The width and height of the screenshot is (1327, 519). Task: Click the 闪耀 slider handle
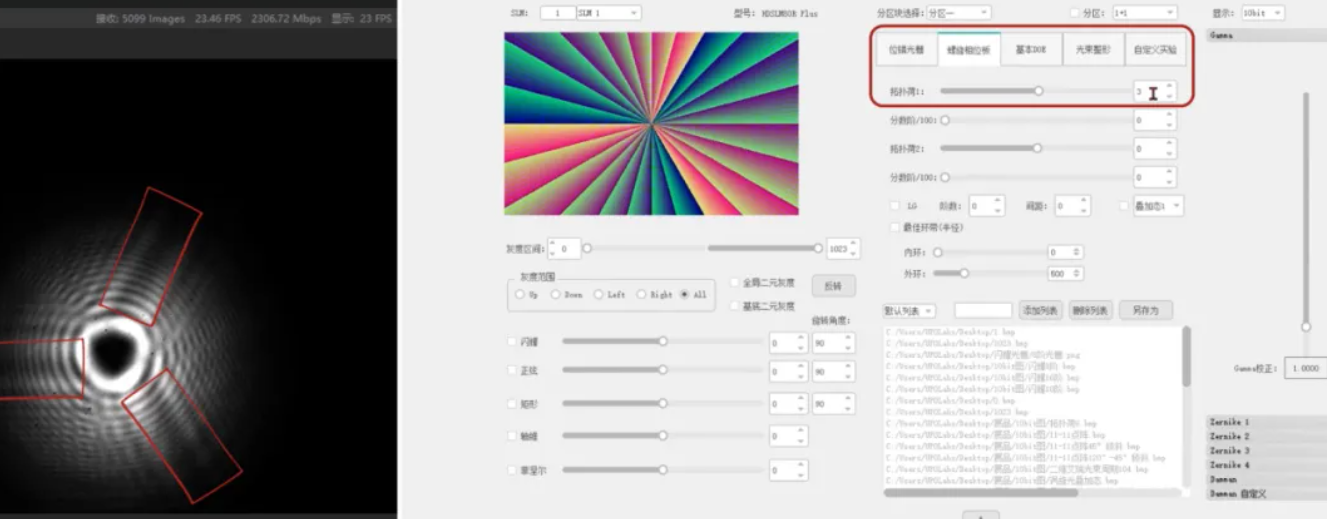662,342
